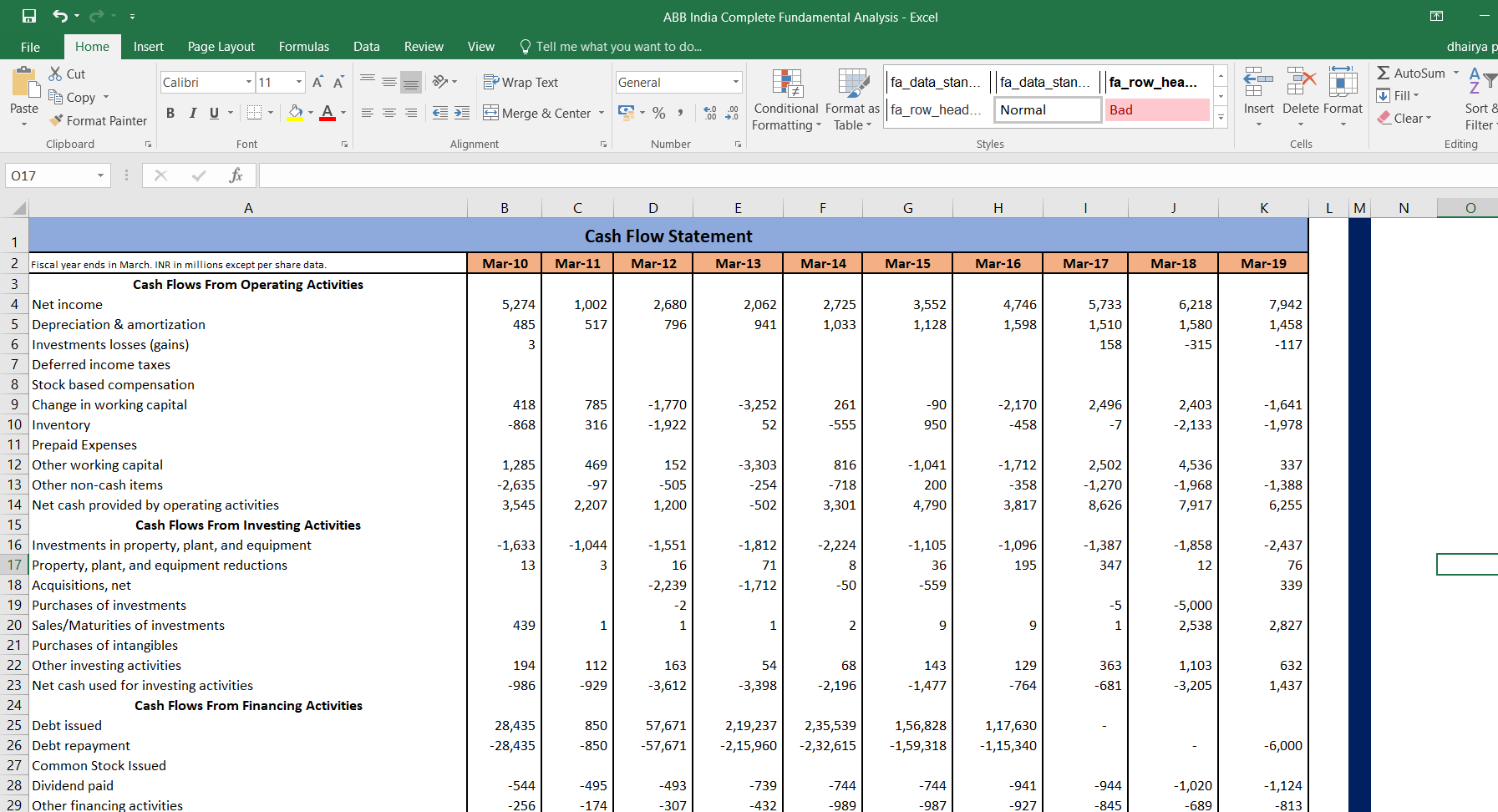Click Decrease Decimal icon
The height and width of the screenshot is (812, 1498).
coord(732,113)
